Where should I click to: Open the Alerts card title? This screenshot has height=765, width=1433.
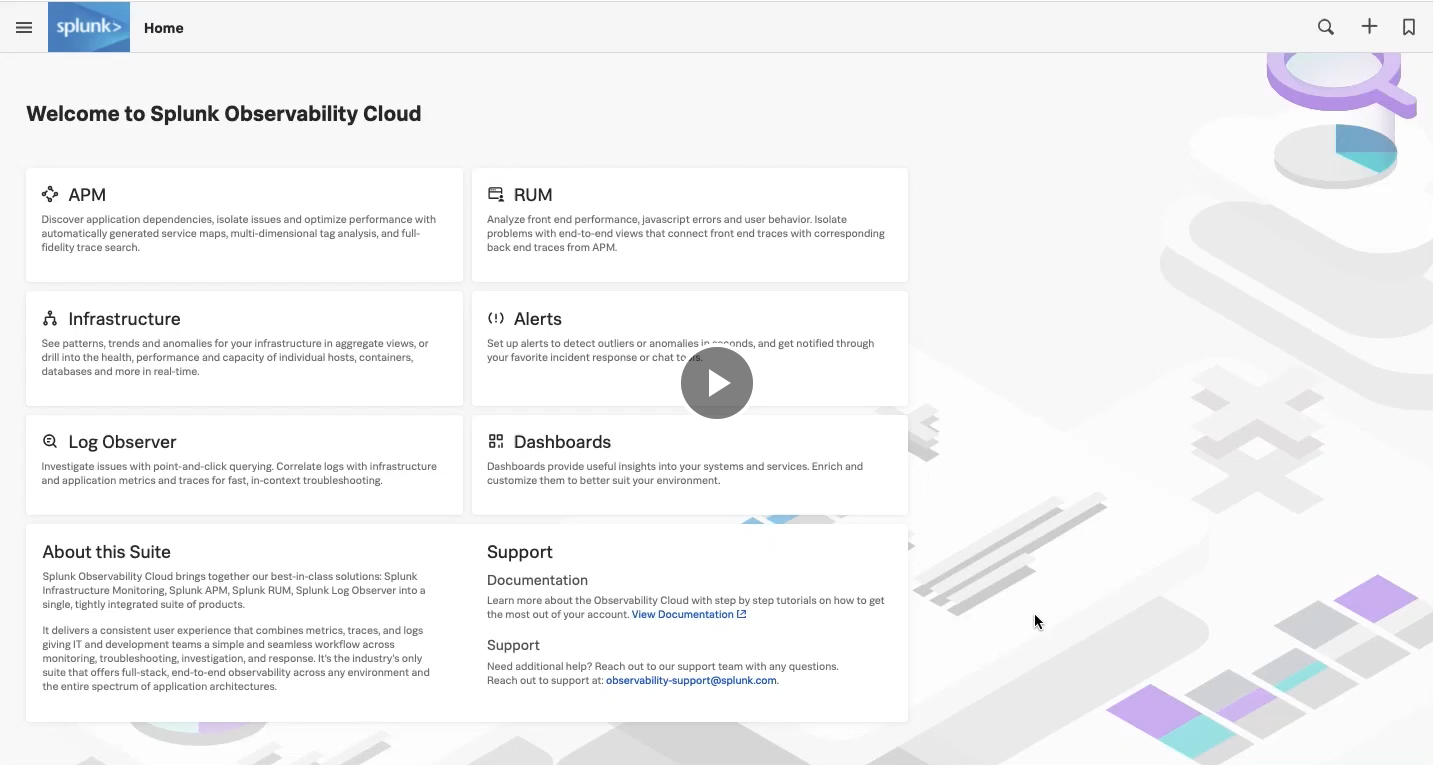tap(538, 319)
